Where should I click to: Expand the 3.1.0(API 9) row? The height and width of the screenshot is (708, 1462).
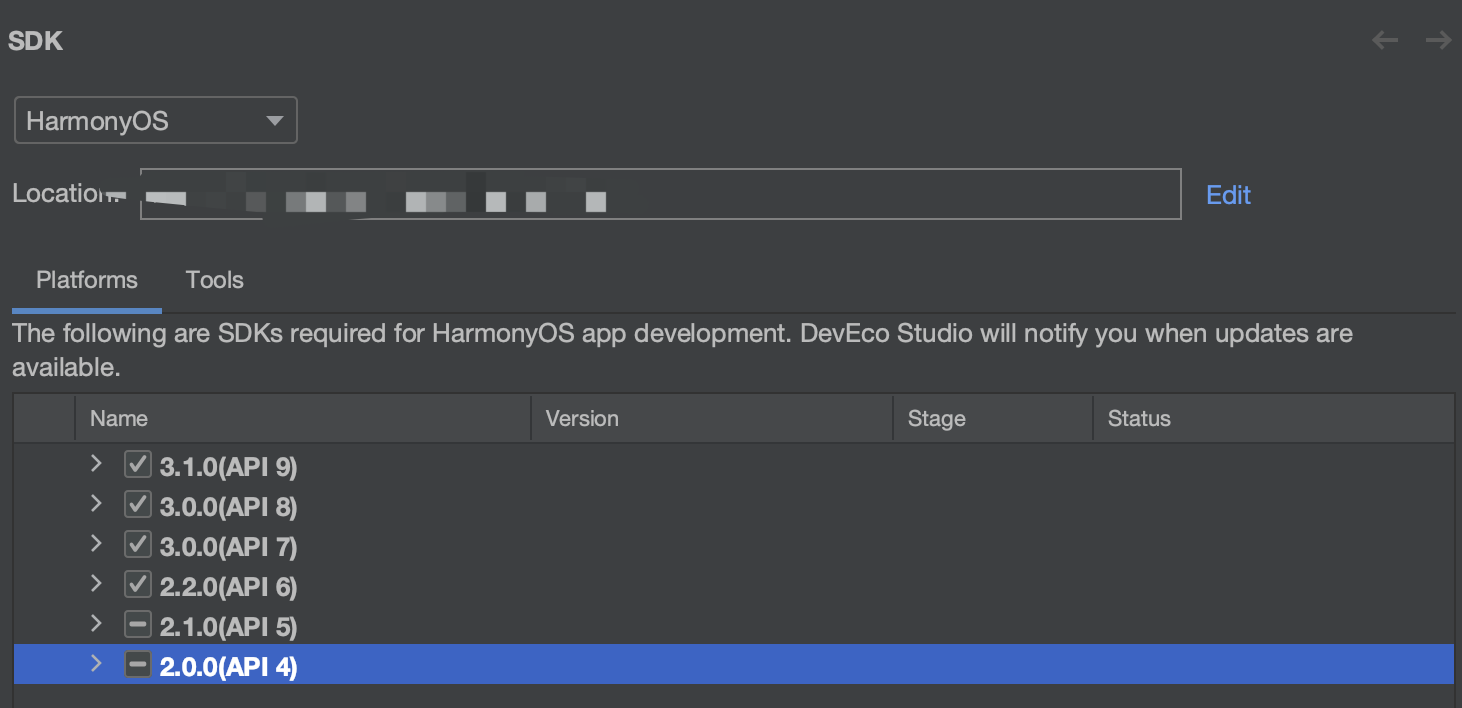(x=96, y=464)
